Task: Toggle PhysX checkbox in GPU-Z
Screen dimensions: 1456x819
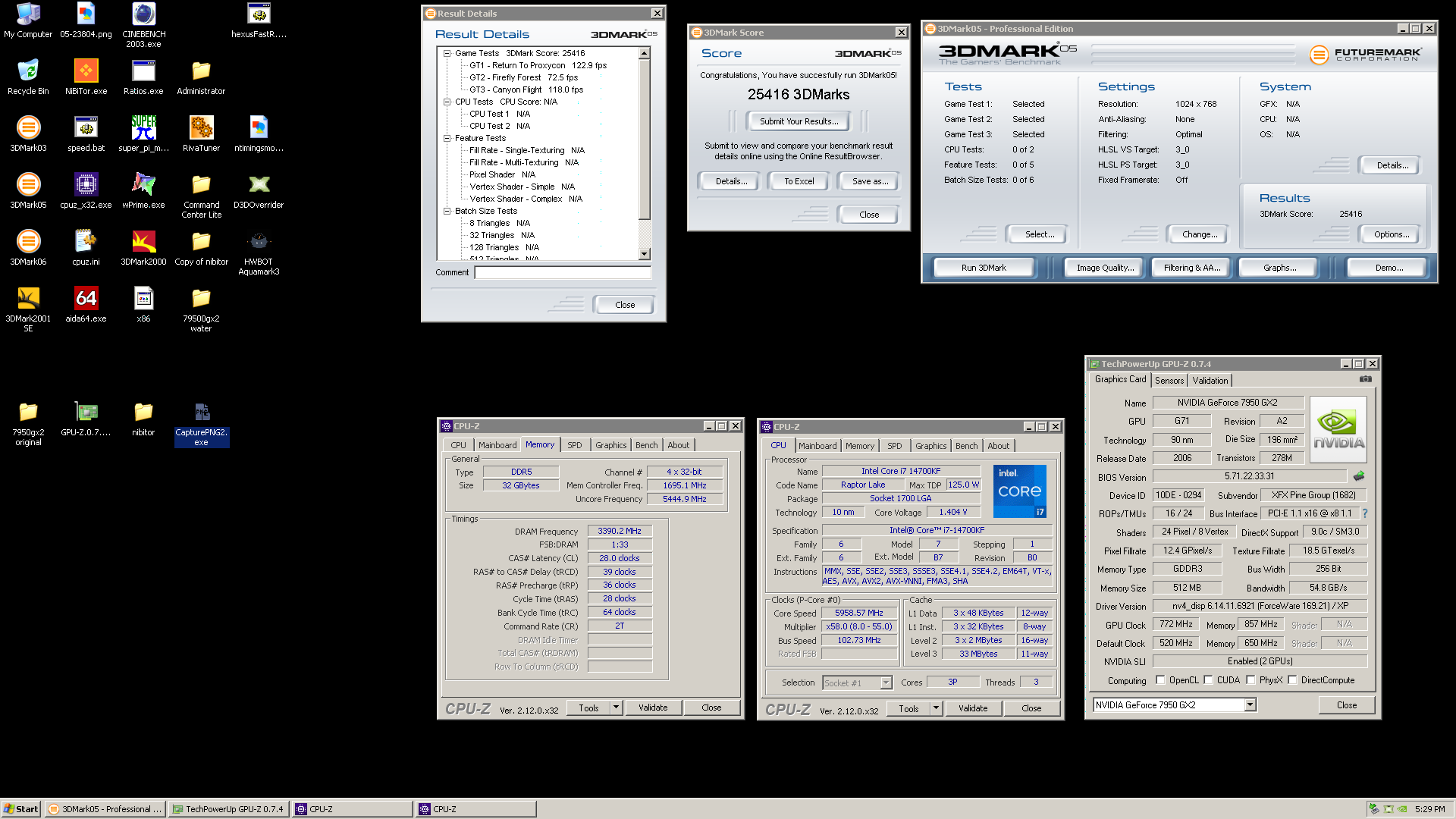Action: point(1250,680)
